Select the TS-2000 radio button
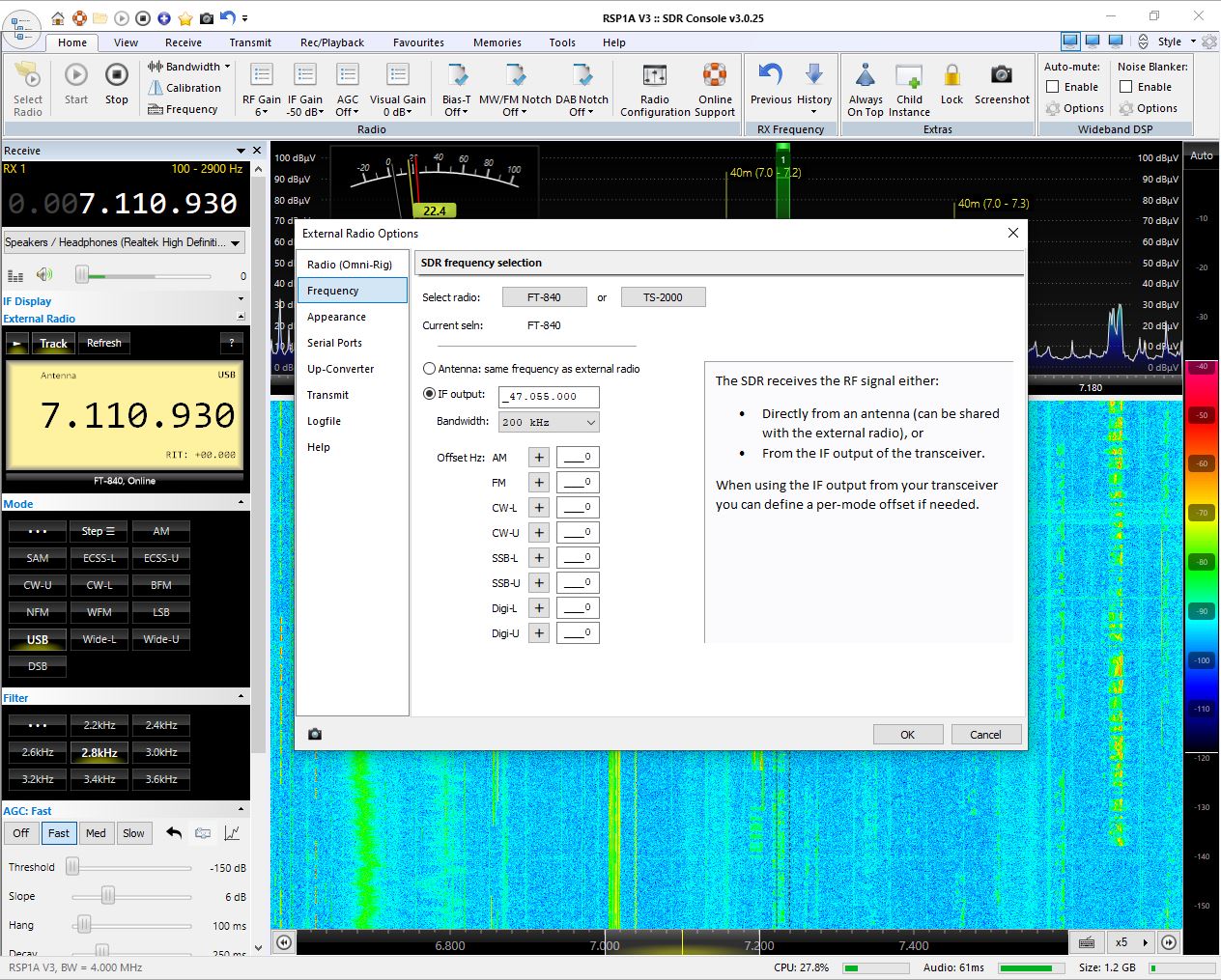Screen dimensions: 1221x980 coord(663,297)
